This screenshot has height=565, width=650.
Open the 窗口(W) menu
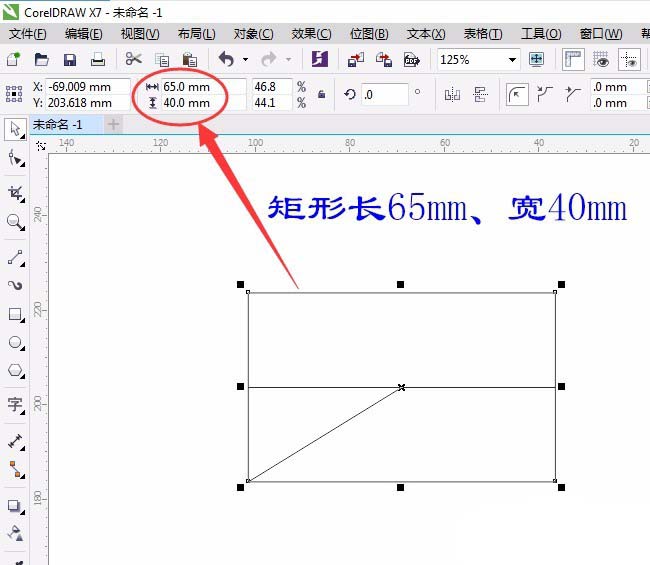(x=601, y=34)
